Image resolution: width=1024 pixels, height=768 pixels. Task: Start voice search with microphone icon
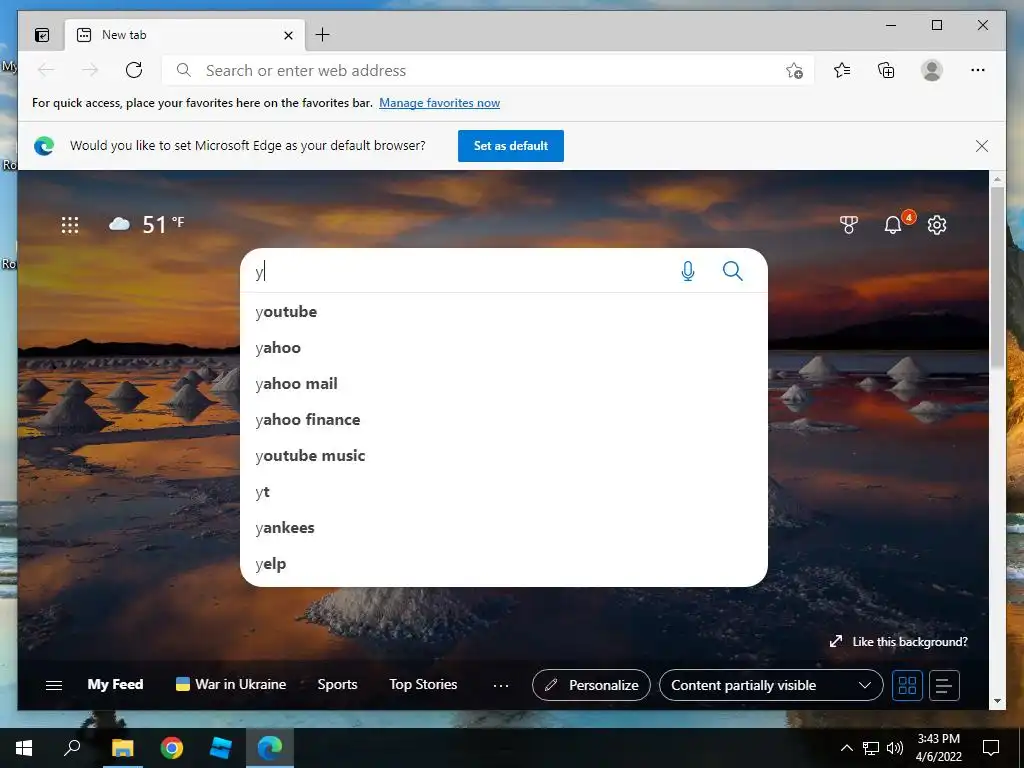coord(688,271)
